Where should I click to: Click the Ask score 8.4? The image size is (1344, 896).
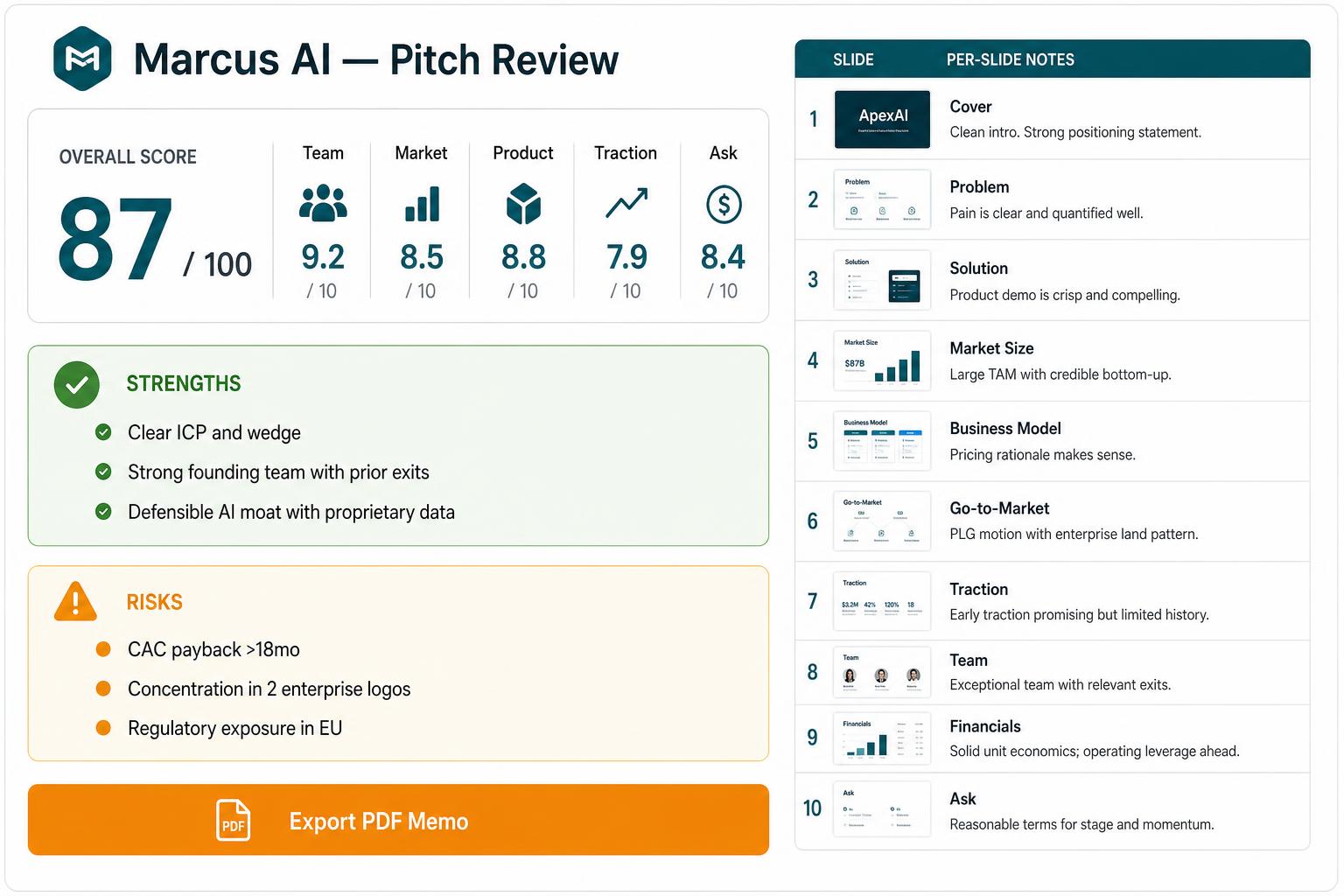coord(724,257)
